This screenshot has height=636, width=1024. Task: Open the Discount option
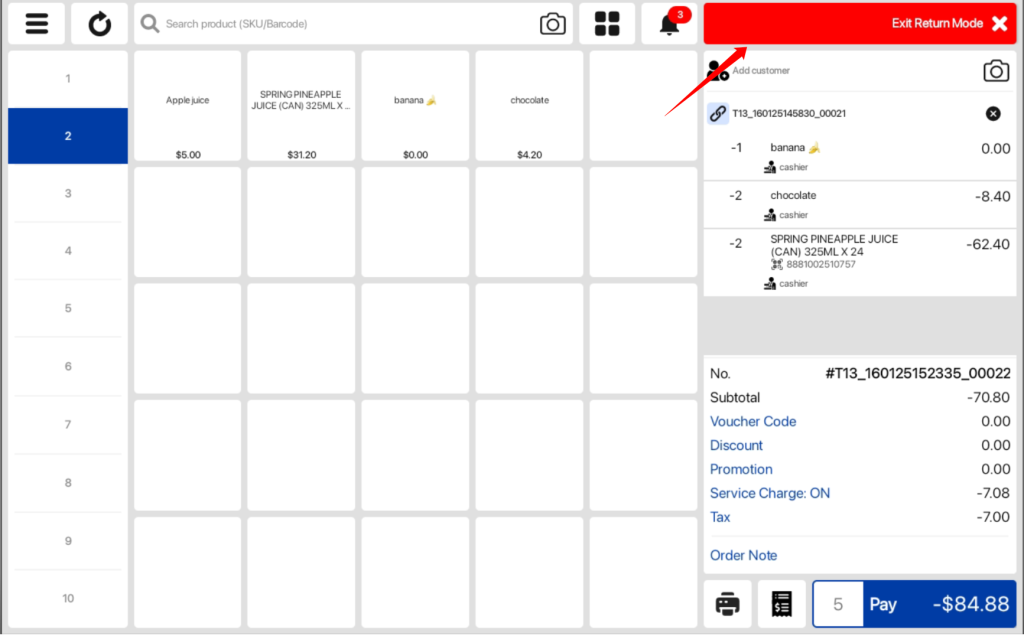point(736,445)
